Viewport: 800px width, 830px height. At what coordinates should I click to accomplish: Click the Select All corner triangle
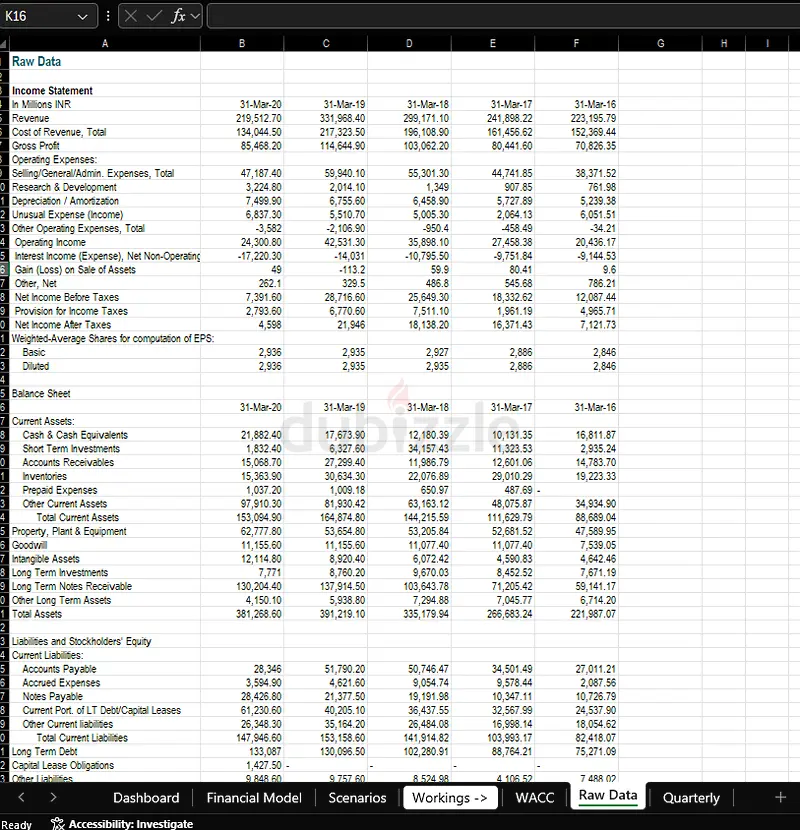coord(5,43)
